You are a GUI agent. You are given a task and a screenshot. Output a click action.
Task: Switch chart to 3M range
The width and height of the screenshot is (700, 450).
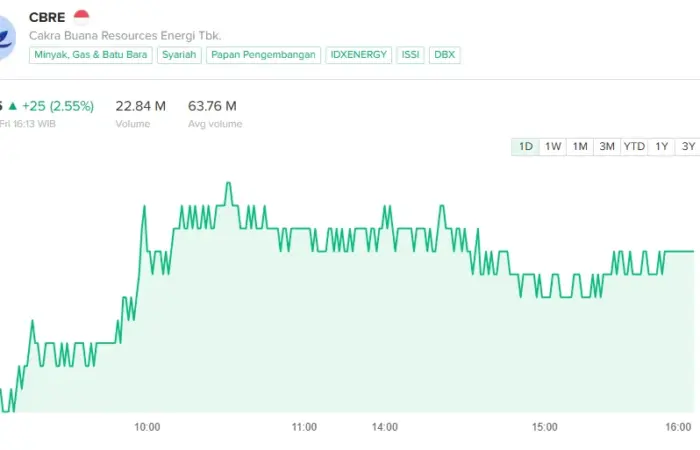607,146
